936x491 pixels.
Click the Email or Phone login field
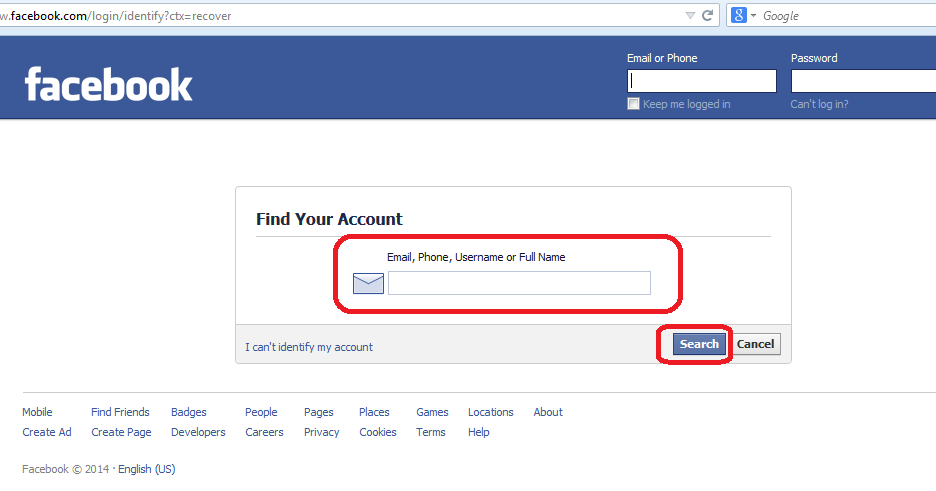click(x=701, y=81)
